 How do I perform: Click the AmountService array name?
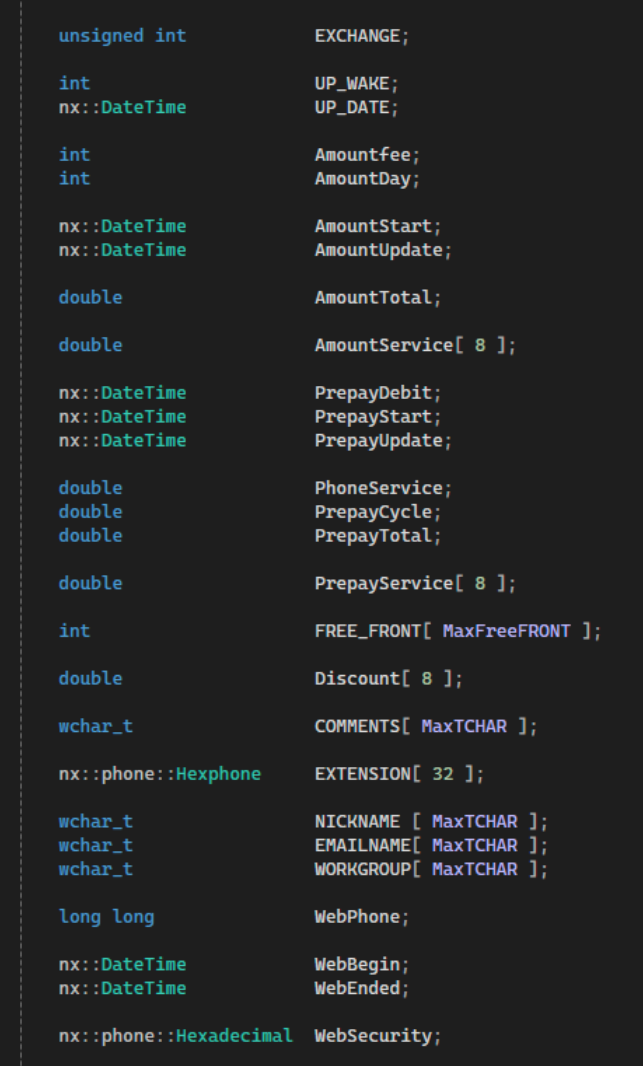[383, 345]
